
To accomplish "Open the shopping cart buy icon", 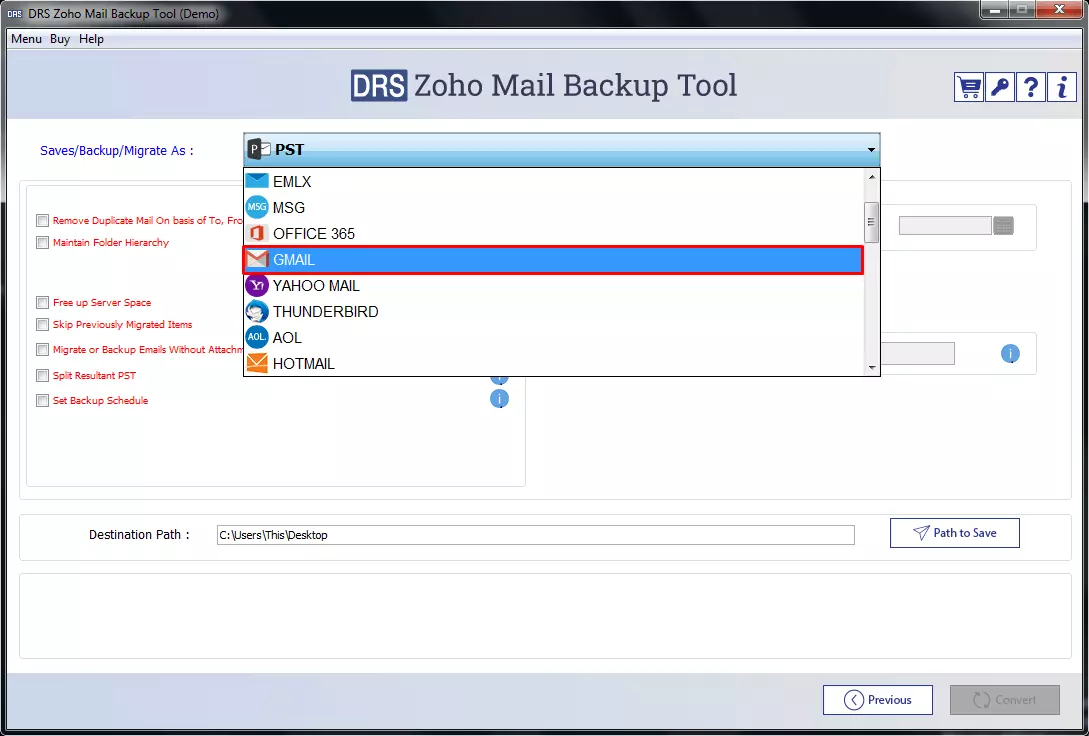I will pos(968,87).
